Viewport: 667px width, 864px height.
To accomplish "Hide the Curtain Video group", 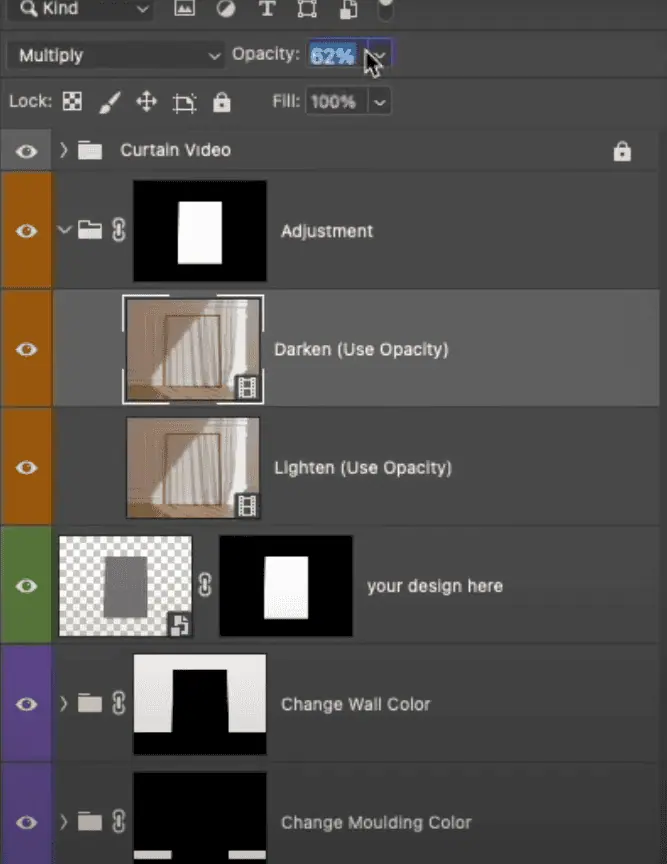I will [x=26, y=151].
